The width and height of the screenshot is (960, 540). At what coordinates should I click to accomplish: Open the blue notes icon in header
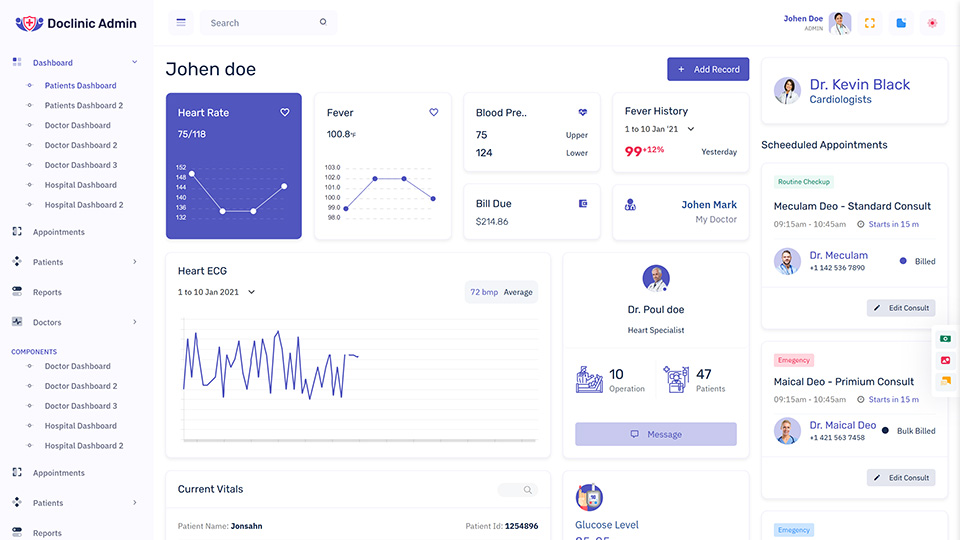click(x=901, y=23)
